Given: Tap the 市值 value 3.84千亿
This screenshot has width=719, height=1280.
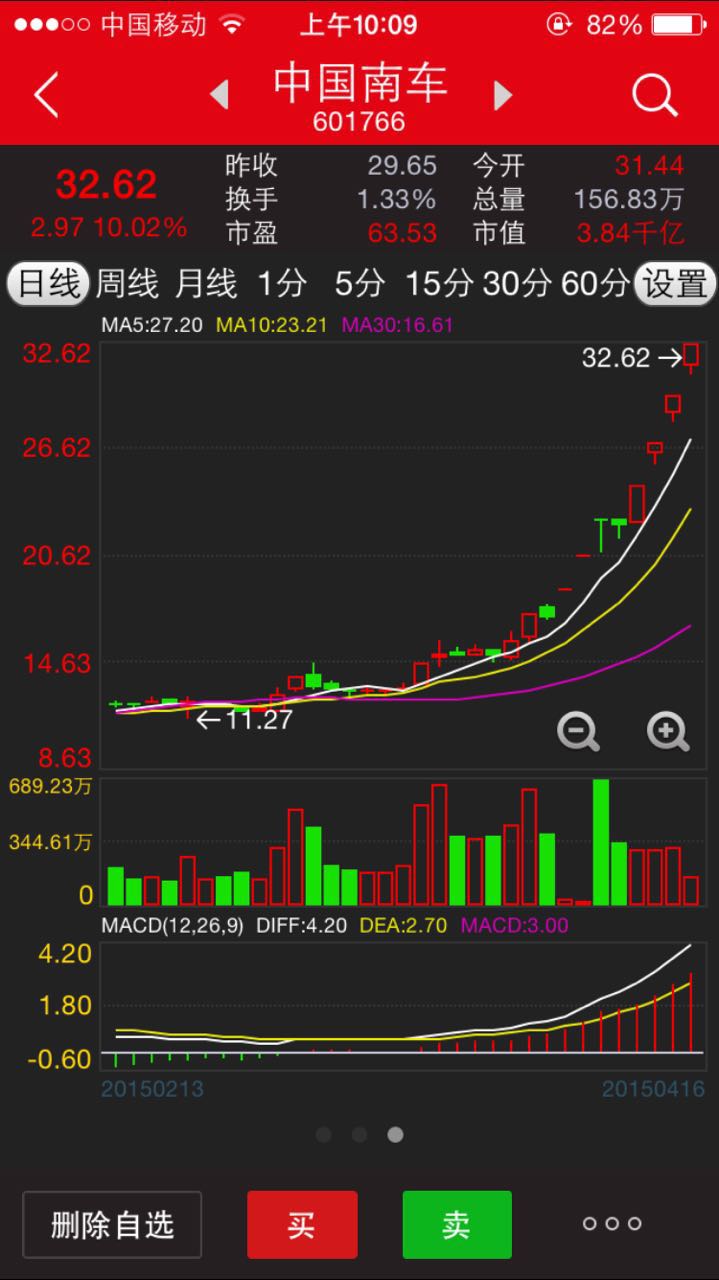Looking at the screenshot, I should pos(630,233).
